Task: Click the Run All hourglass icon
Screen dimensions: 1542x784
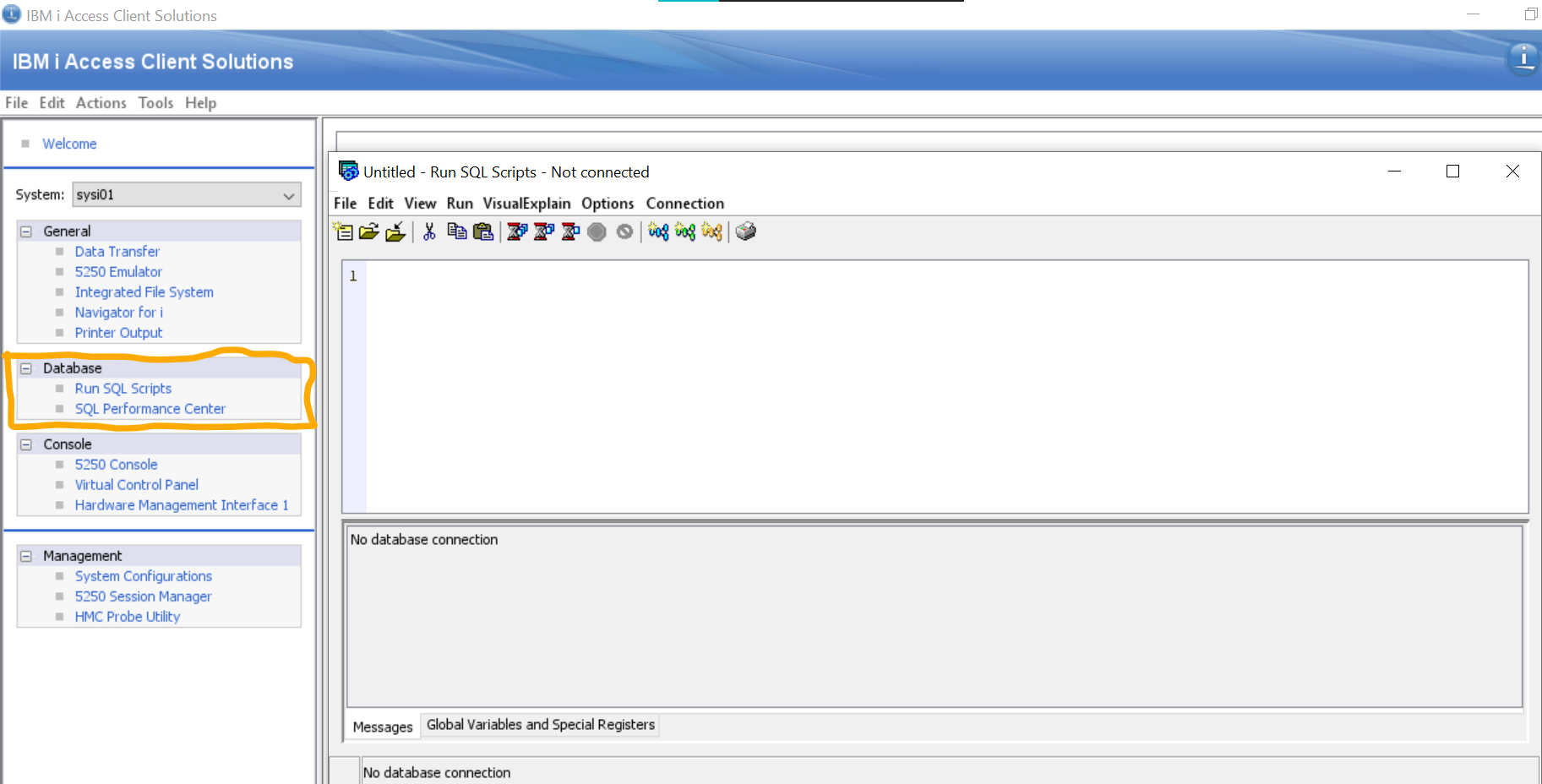Action: coord(517,231)
